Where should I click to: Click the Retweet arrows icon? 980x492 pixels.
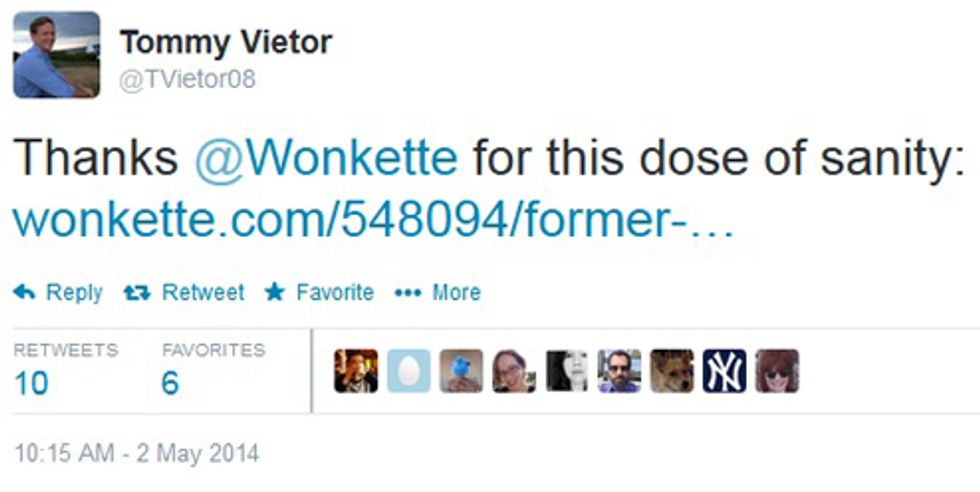137,293
